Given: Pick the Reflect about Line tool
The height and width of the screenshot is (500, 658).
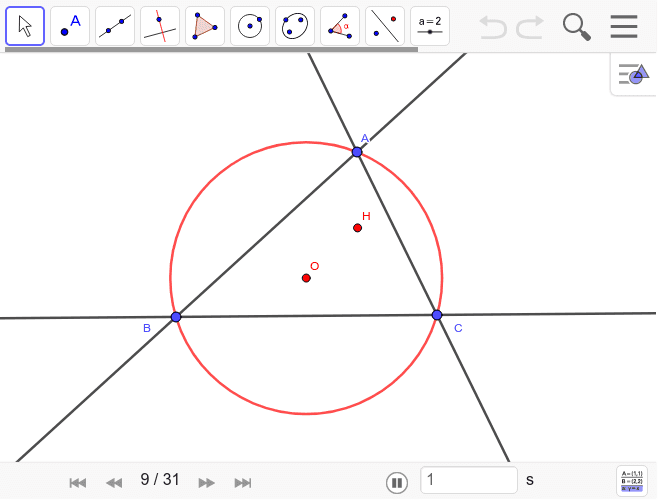Looking at the screenshot, I should pos(385,26).
